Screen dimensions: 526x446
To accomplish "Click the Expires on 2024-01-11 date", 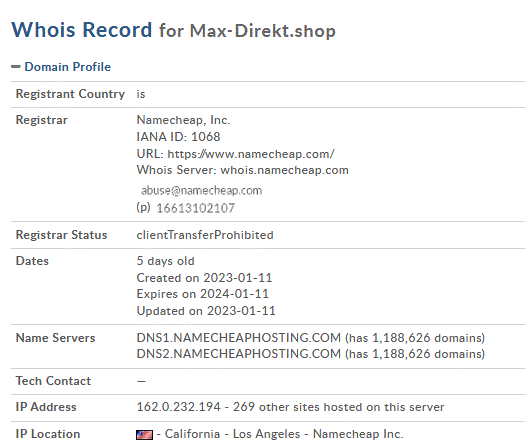I will click(203, 294).
